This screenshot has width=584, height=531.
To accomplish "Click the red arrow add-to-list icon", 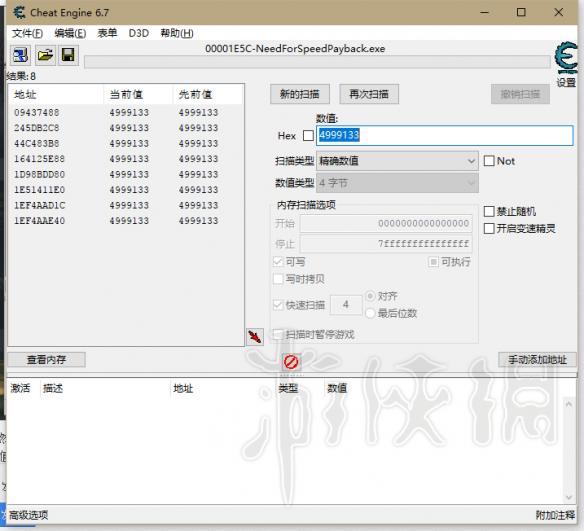I will tap(255, 337).
